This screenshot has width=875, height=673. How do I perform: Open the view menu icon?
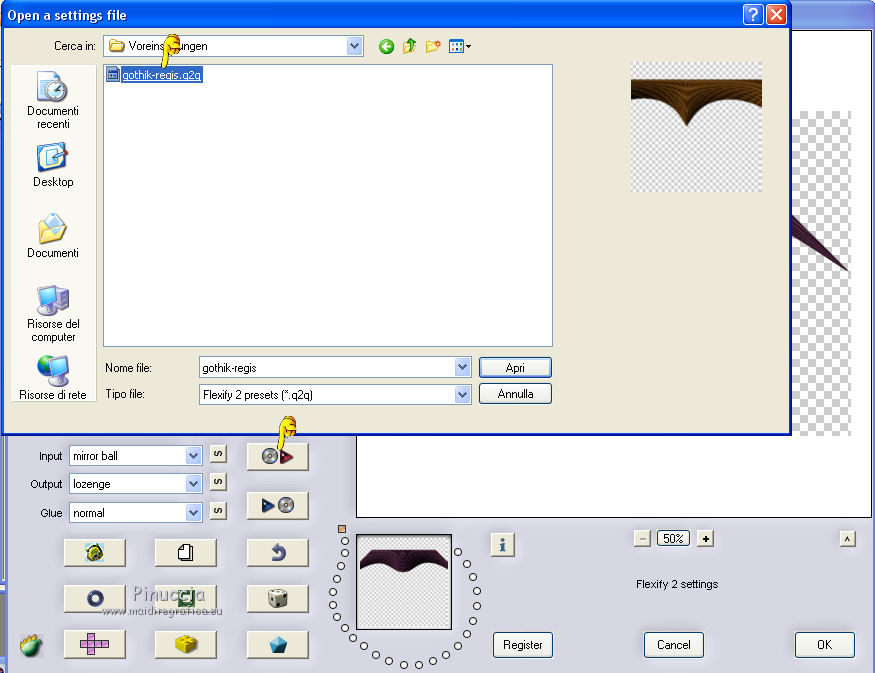(459, 46)
